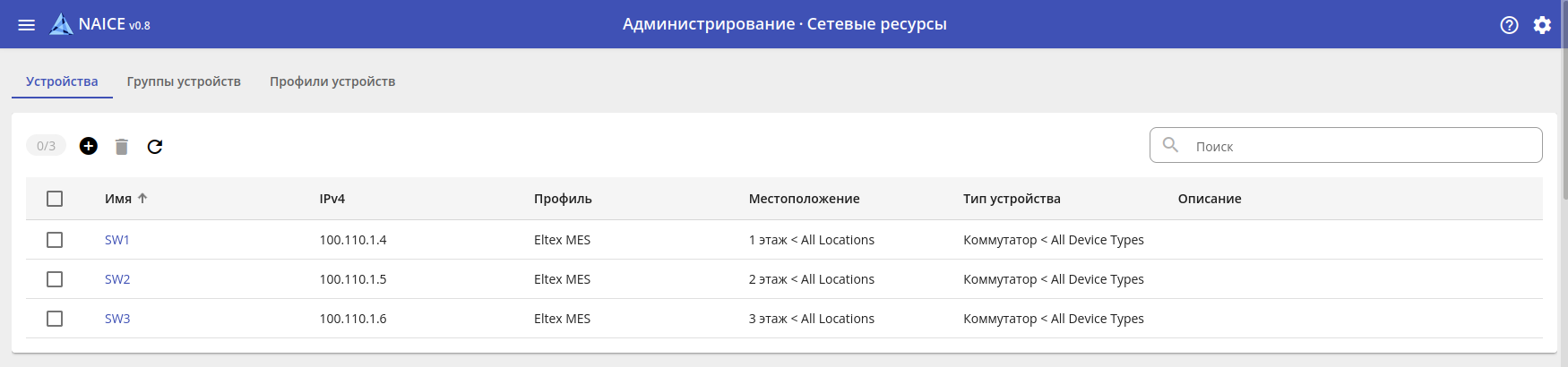Screen dimensions: 1568x367
Task: Click the search magnifier icon
Action: click(x=1170, y=145)
